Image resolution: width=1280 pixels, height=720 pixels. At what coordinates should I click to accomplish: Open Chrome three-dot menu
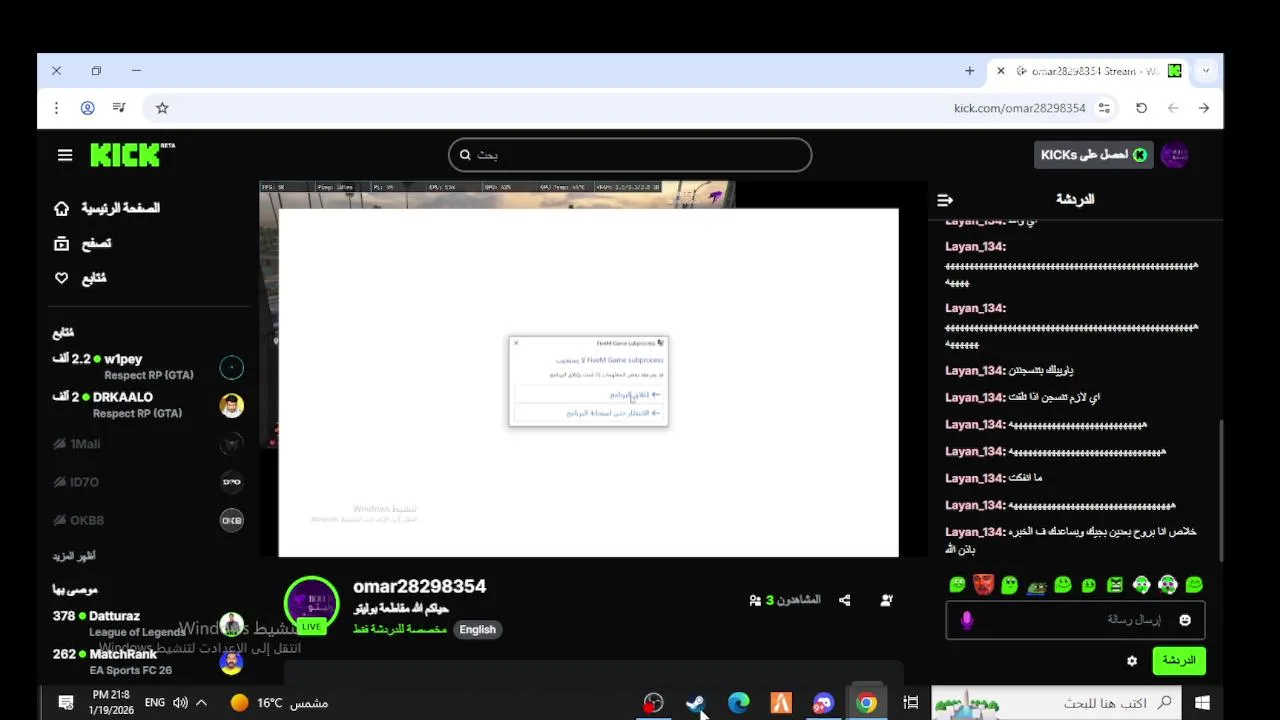[56, 108]
